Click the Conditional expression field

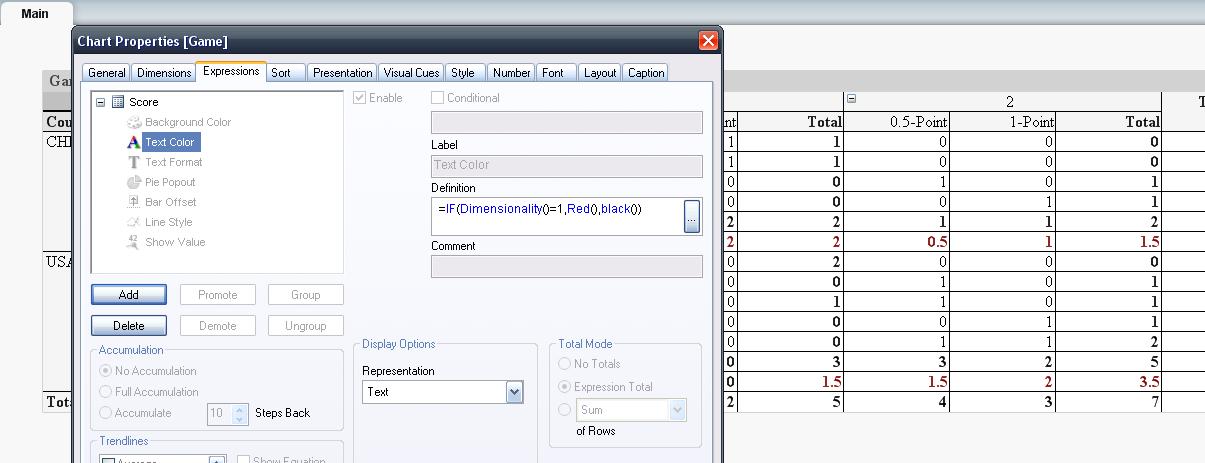[x=567, y=122]
